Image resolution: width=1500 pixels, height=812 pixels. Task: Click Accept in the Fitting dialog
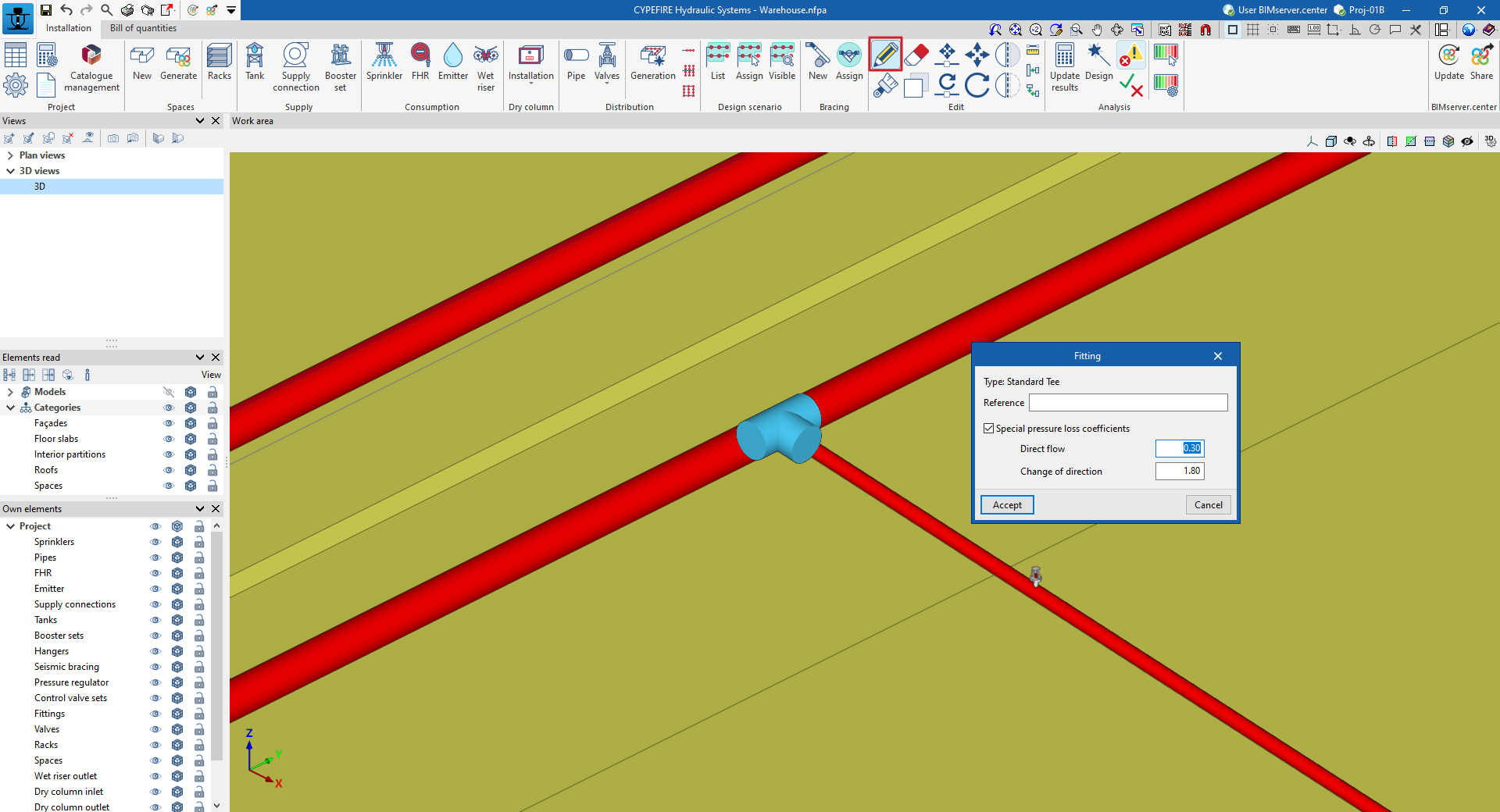point(1007,505)
